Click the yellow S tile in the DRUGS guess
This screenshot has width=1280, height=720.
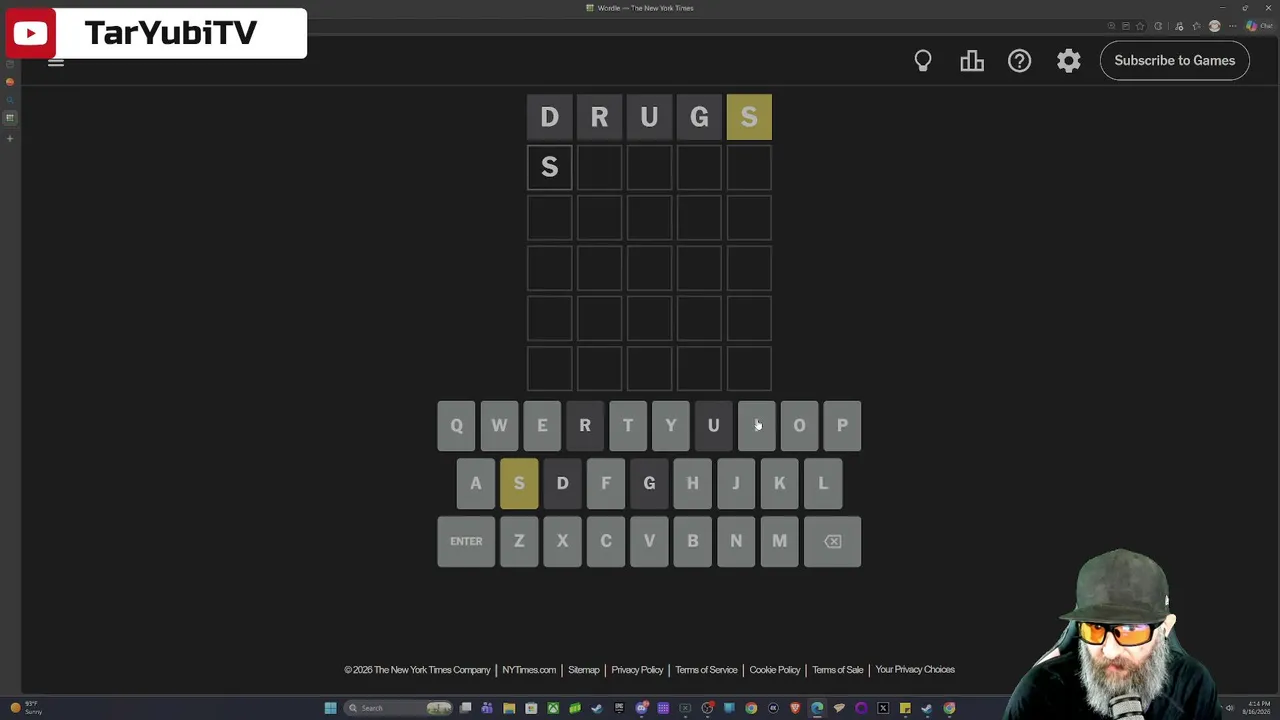tap(749, 117)
